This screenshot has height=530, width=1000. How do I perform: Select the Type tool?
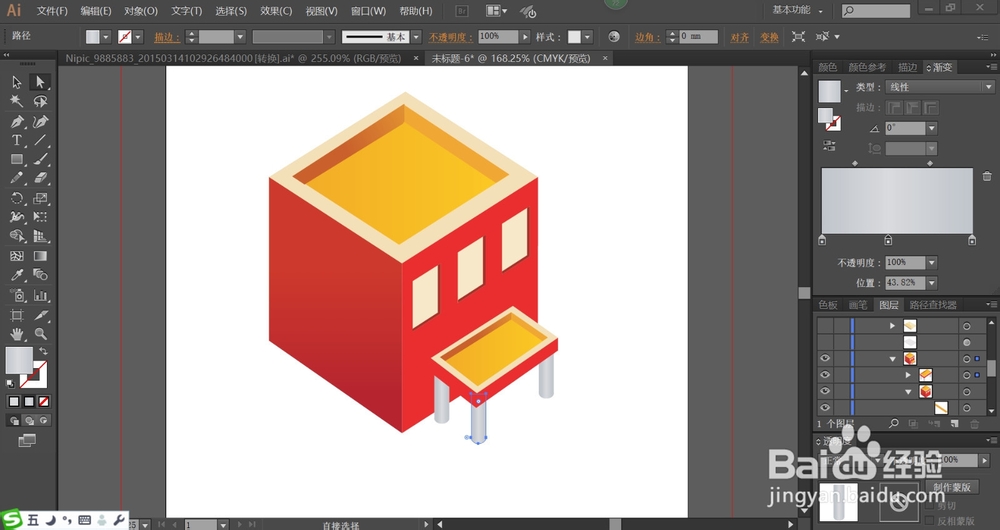17,140
